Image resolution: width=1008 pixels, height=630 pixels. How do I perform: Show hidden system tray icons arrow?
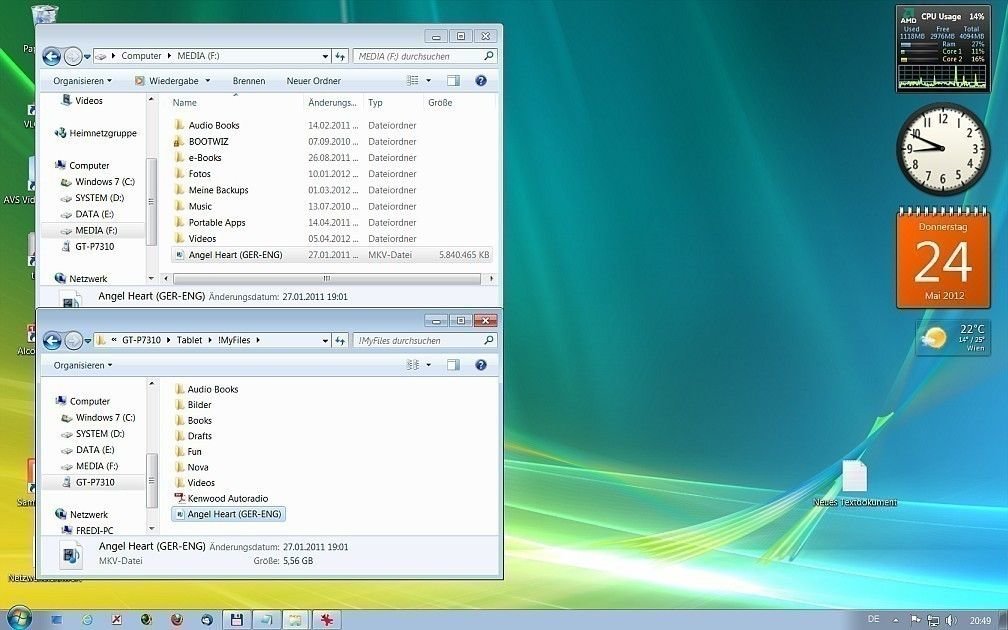(896, 621)
